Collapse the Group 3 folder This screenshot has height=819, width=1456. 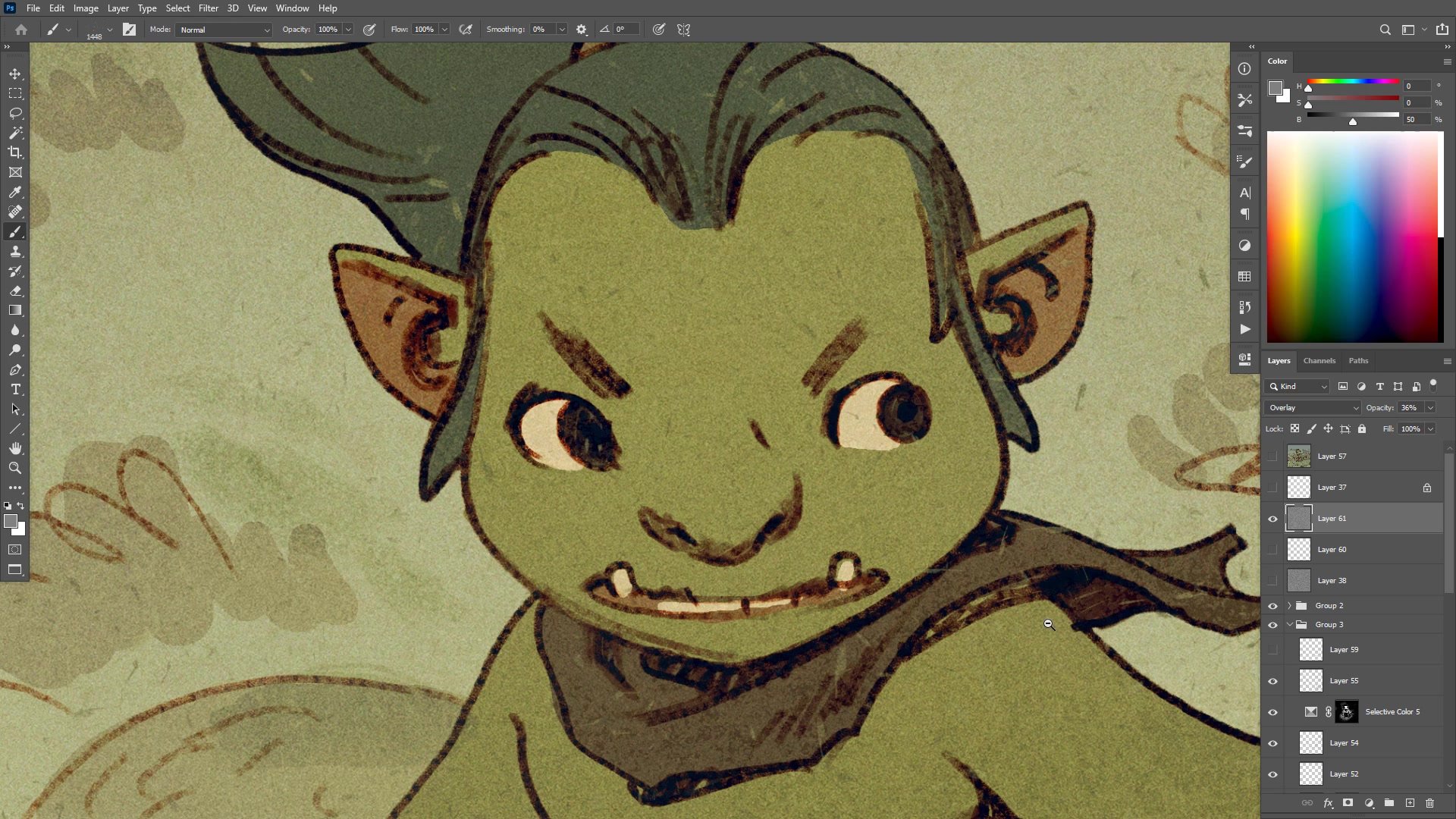[x=1290, y=624]
